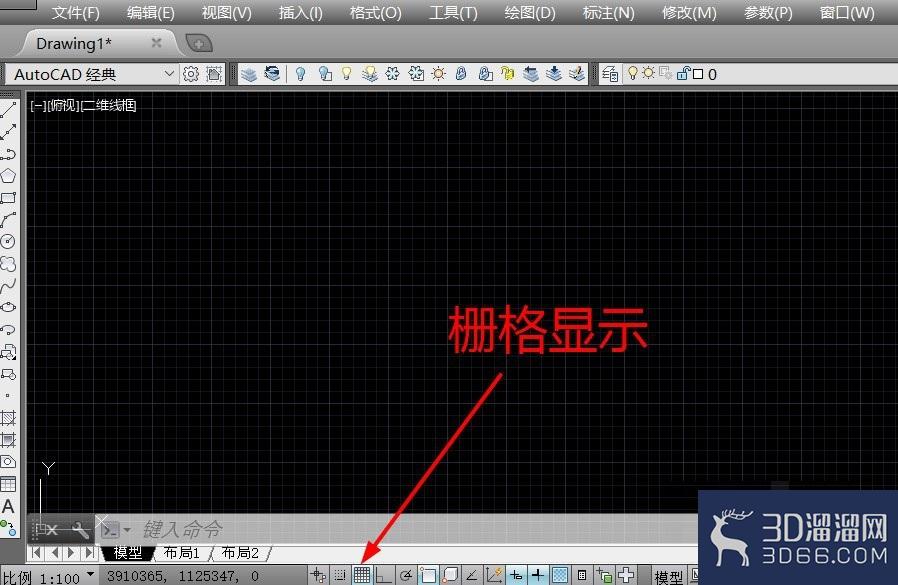
Task: Click the Layer Previous icon
Action: [273, 73]
